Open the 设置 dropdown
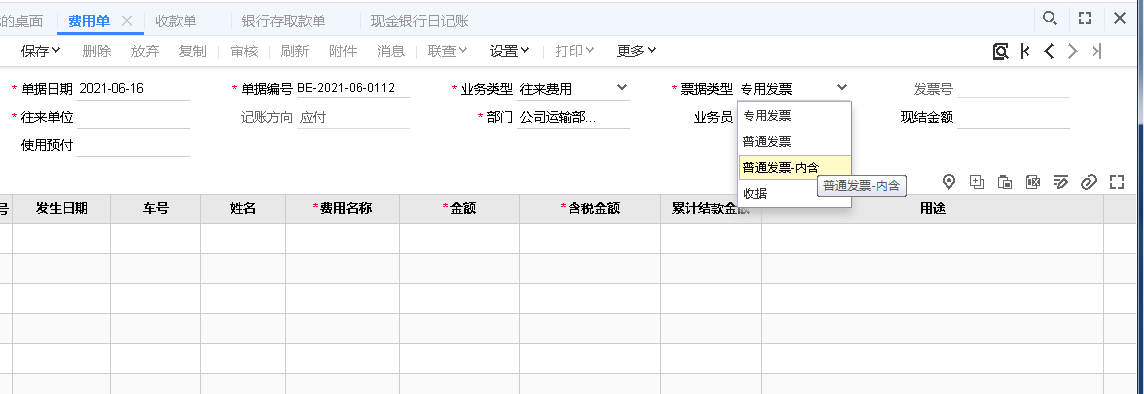This screenshot has width=1144, height=394. [x=509, y=51]
